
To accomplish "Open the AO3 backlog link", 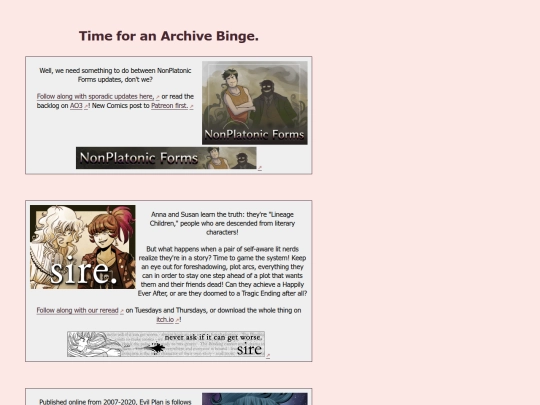I will click(76, 106).
